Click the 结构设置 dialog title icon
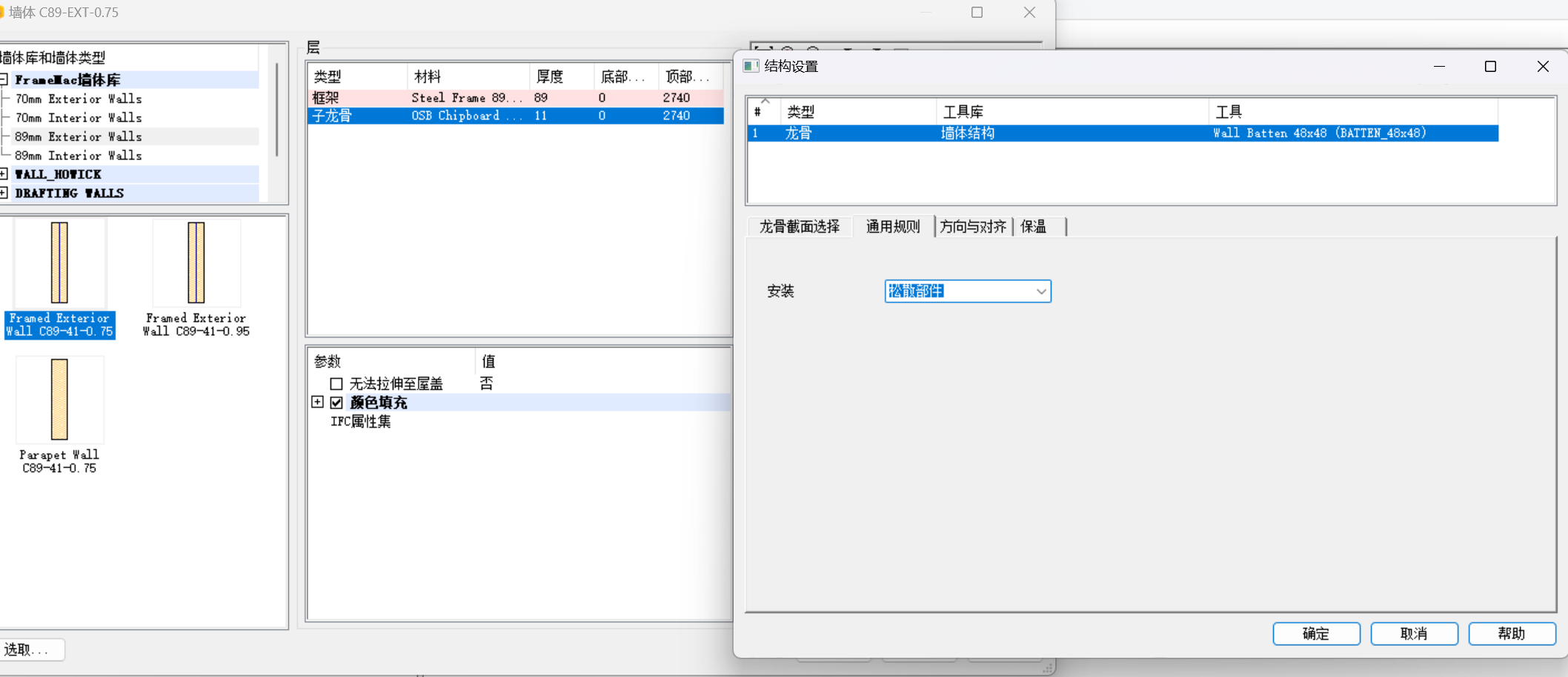The height and width of the screenshot is (677, 1568). (751, 66)
